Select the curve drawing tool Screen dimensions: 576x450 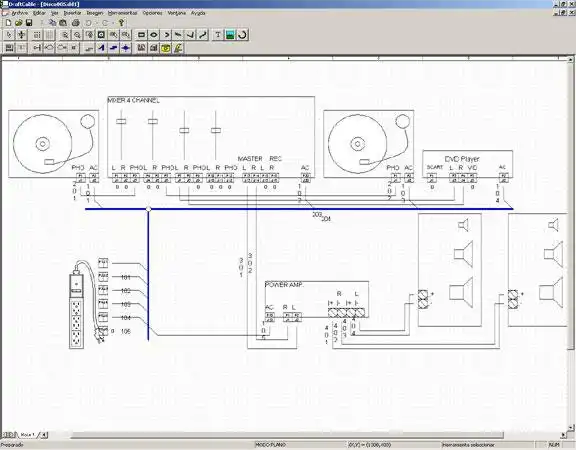pyautogui.click(x=203, y=35)
